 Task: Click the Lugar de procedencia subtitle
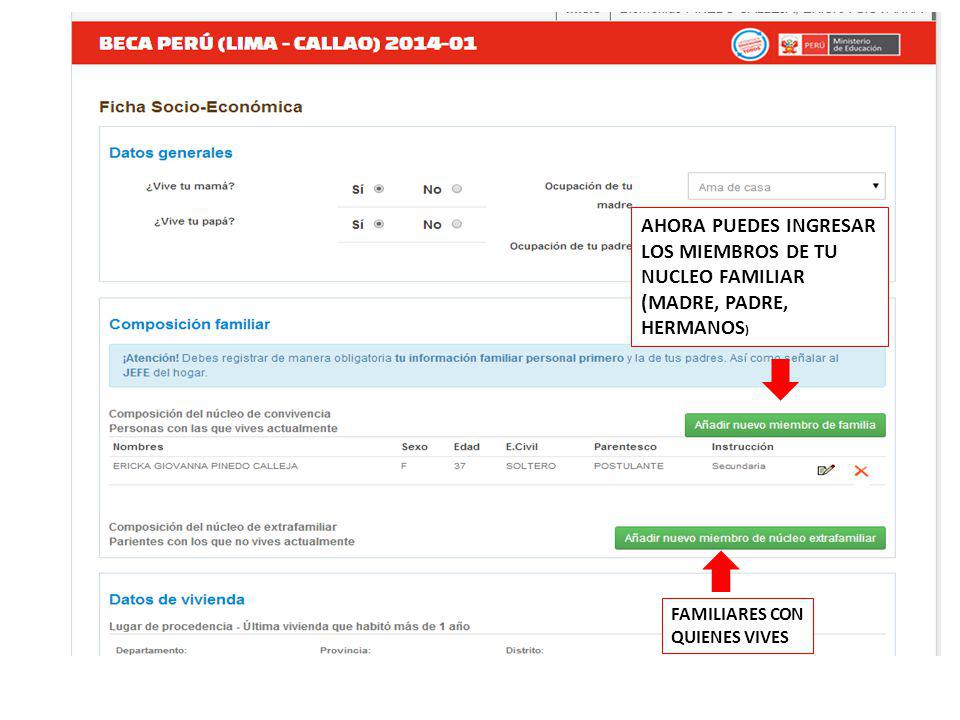coord(290,626)
